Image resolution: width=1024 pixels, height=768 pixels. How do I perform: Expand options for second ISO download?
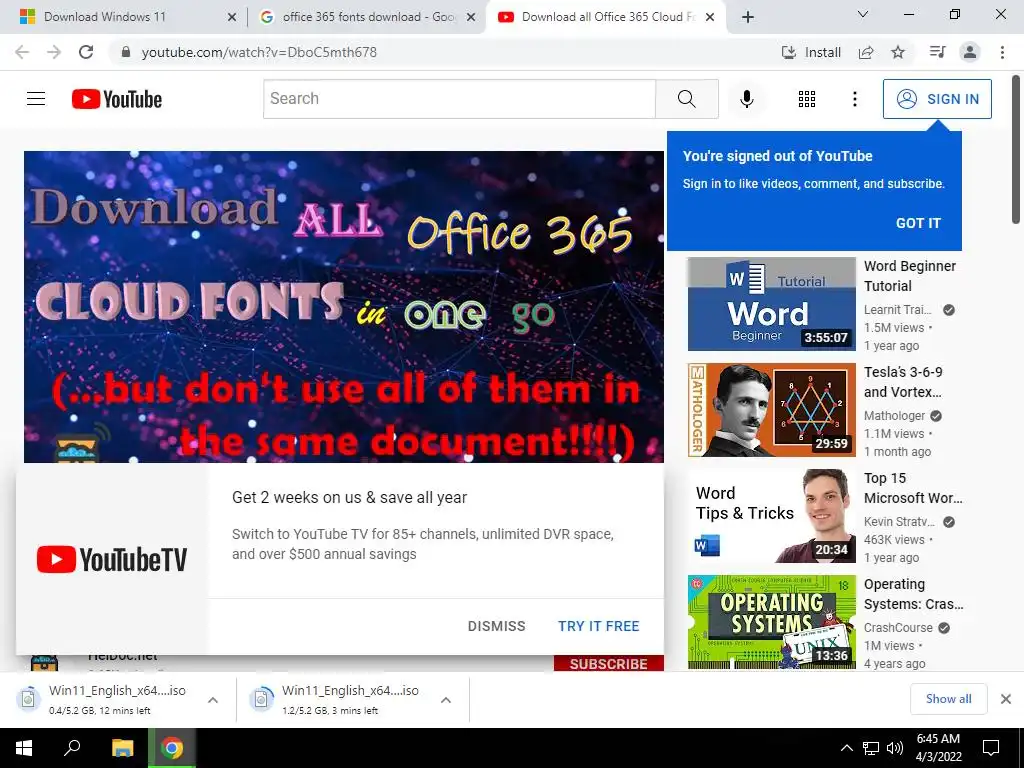point(446,699)
